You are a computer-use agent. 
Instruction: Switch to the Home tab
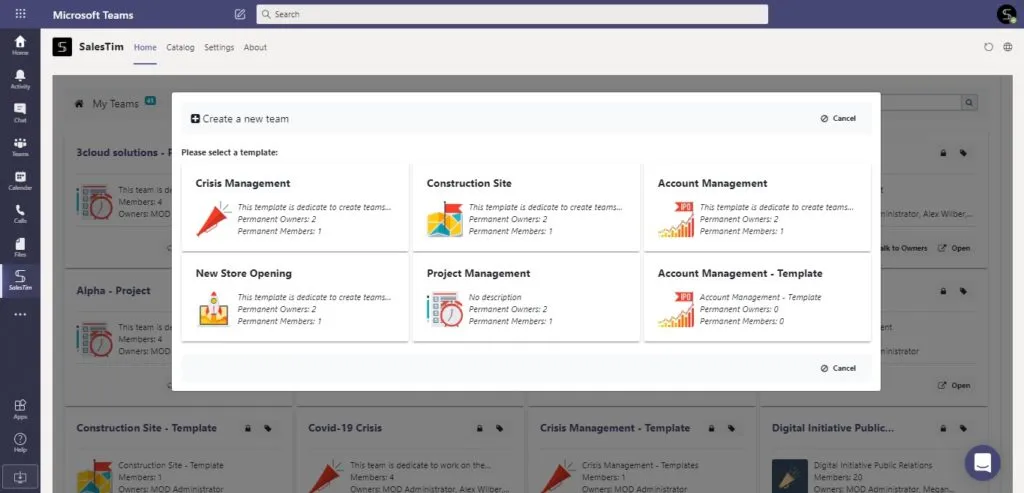coord(145,47)
